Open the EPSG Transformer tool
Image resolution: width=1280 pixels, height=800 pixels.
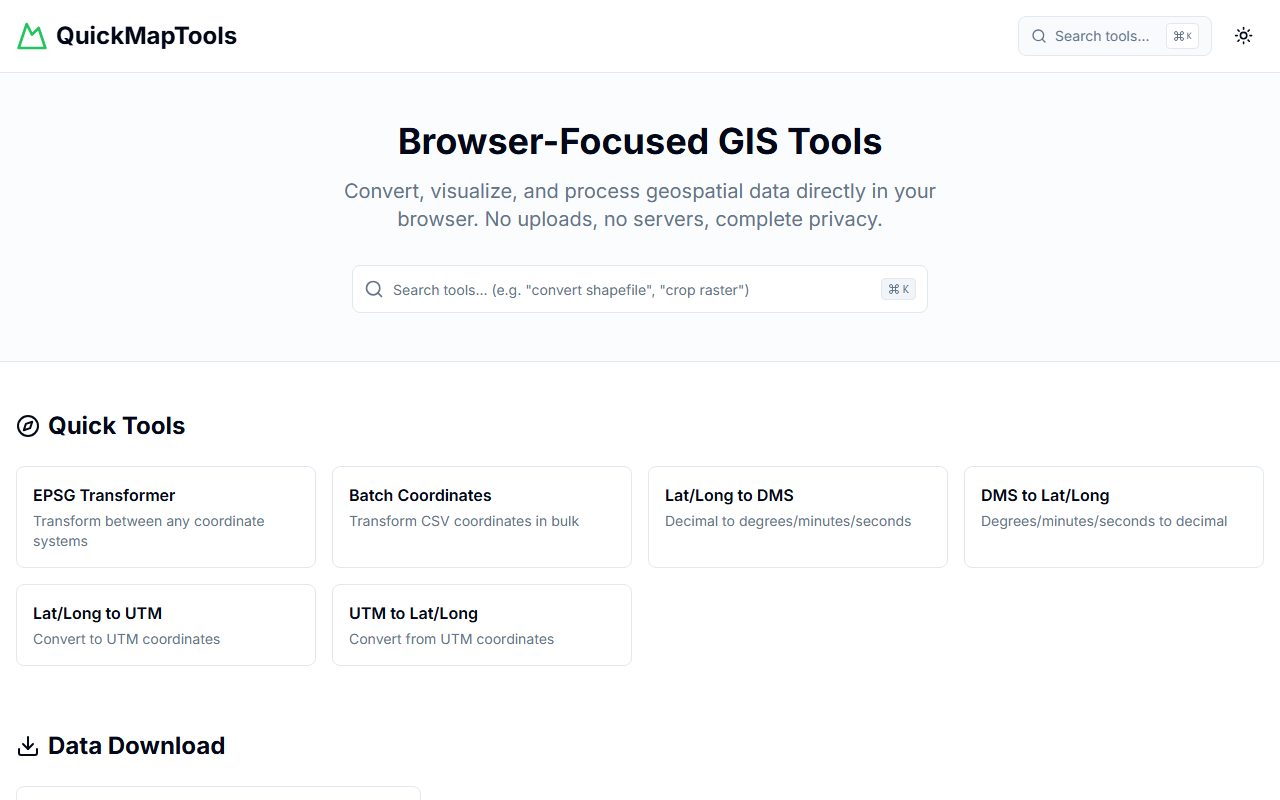coord(165,516)
